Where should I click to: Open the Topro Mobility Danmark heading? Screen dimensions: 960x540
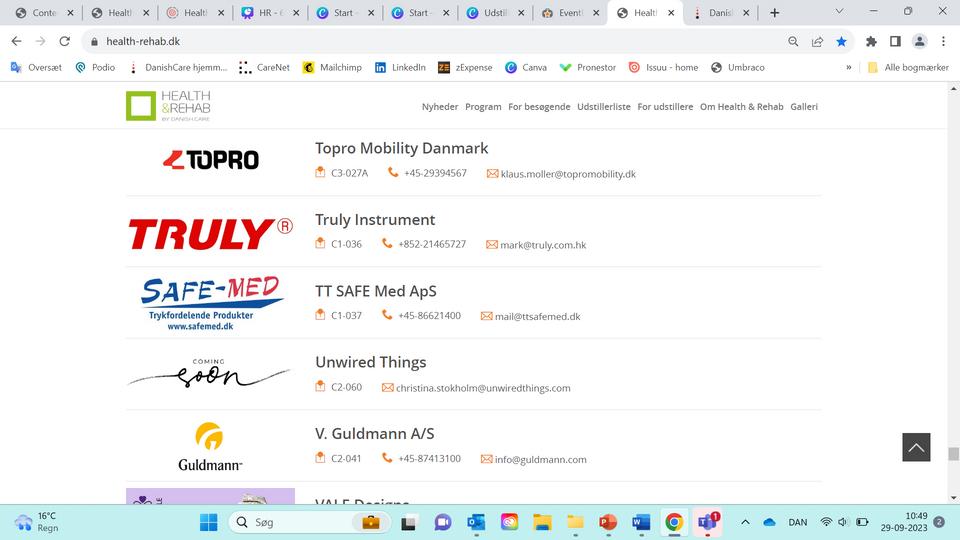click(x=402, y=148)
